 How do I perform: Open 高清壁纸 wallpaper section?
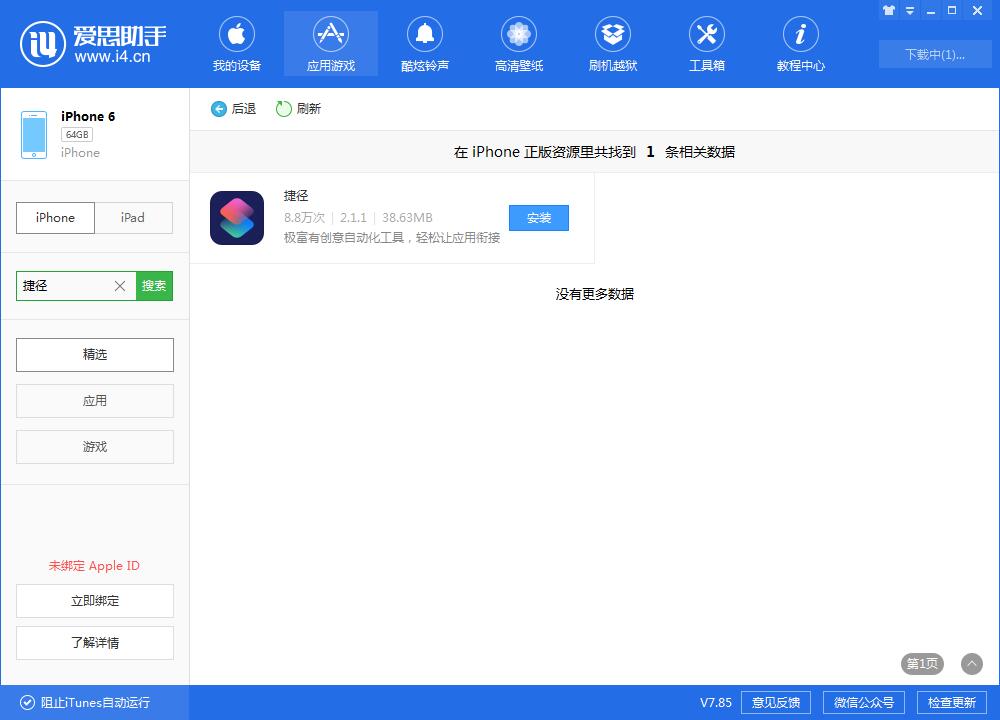[519, 45]
